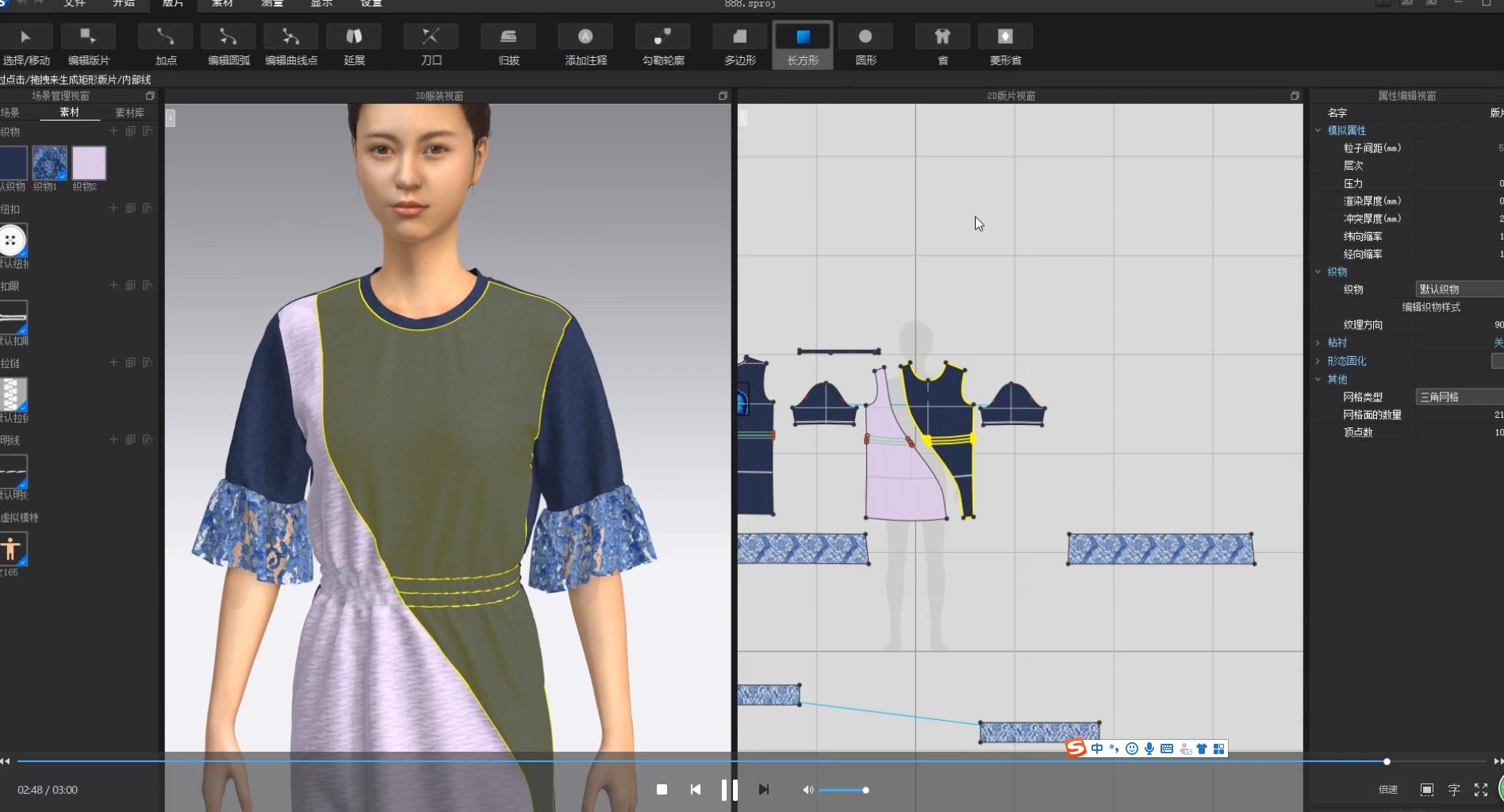Add a new 纽扣 with the plus icon
The width and height of the screenshot is (1504, 812).
tap(113, 209)
